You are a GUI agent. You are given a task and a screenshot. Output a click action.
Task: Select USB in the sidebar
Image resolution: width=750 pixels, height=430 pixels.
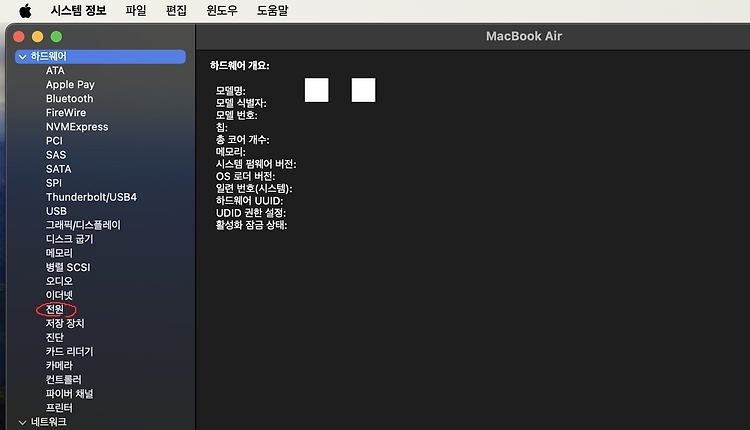(x=56, y=211)
